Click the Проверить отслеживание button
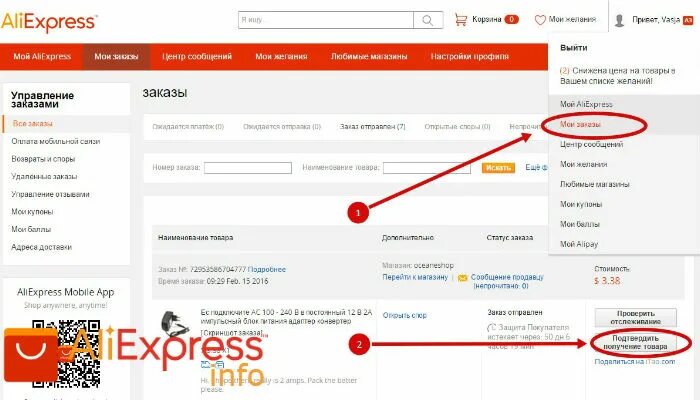This screenshot has width=700, height=400. 635,317
